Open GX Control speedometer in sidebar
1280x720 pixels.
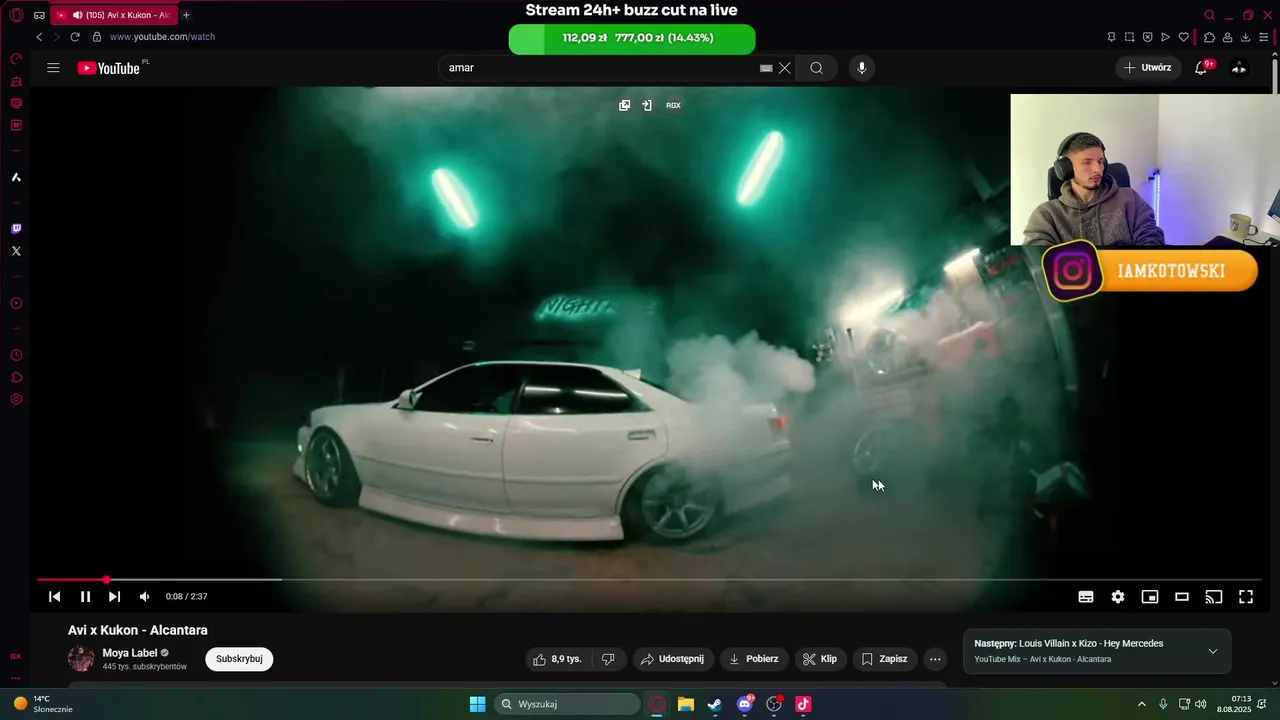pyautogui.click(x=16, y=59)
